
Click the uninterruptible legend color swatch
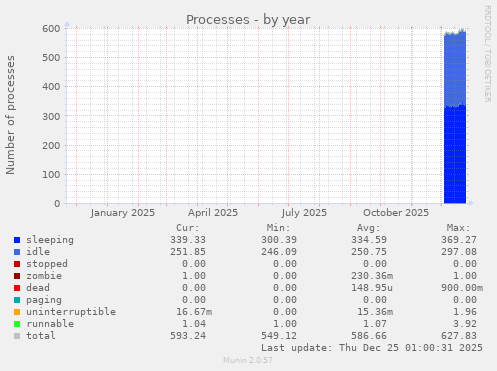pyautogui.click(x=17, y=312)
